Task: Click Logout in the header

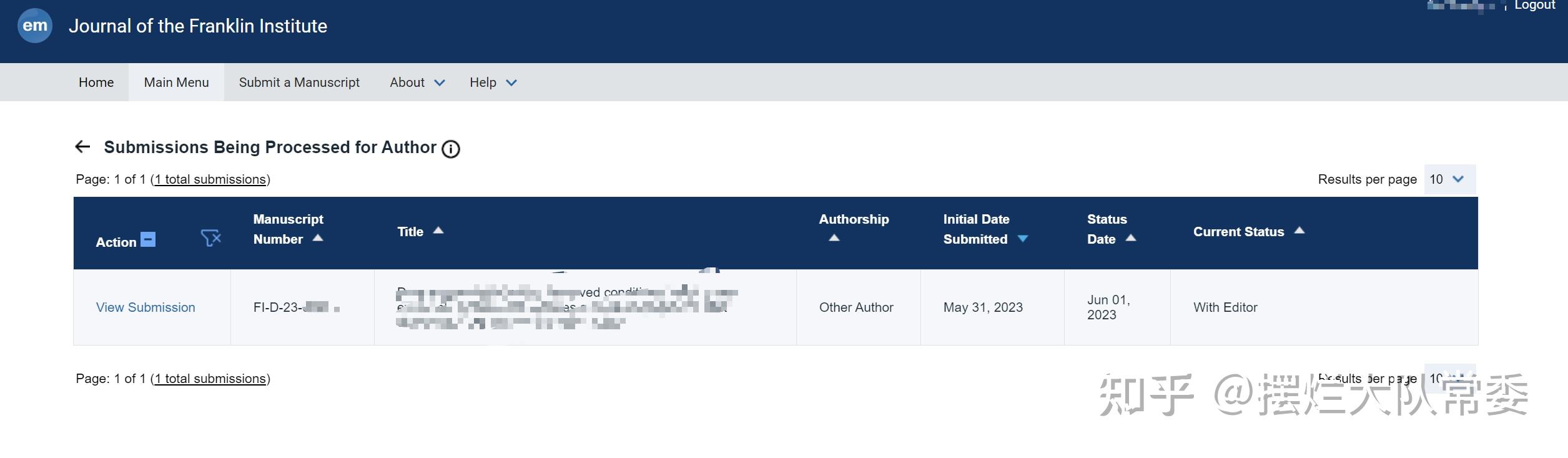Action: click(x=1535, y=6)
